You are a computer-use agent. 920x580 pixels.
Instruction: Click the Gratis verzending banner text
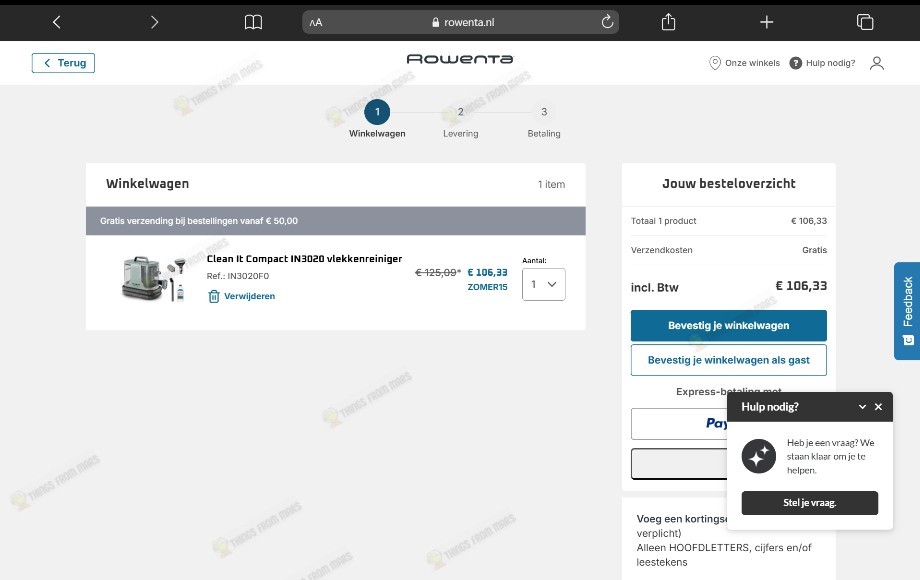[199, 221]
